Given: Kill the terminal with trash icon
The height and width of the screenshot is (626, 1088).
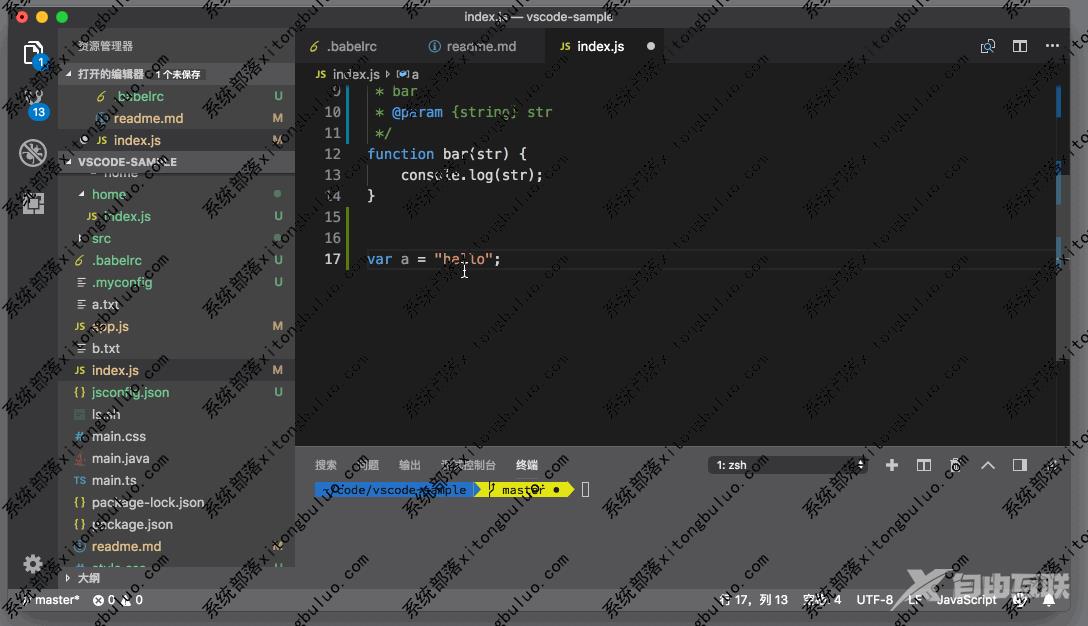Looking at the screenshot, I should point(955,465).
